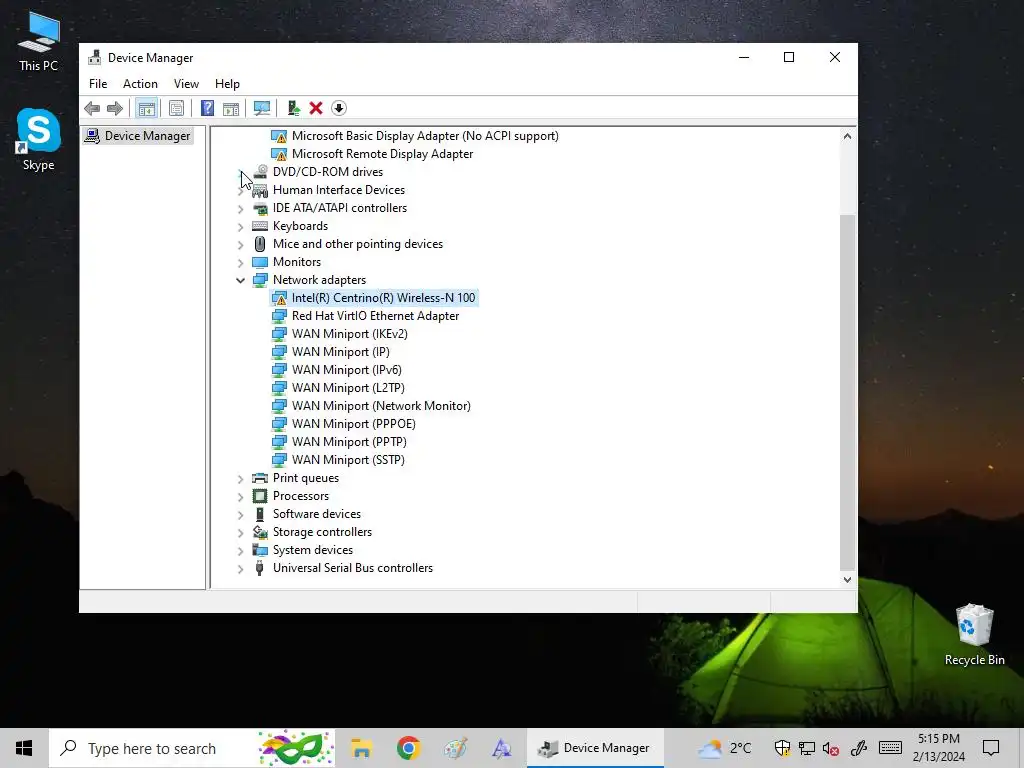
Task: Expand IDE ATA/ATAPI controllers chevron
Action: [x=240, y=209]
